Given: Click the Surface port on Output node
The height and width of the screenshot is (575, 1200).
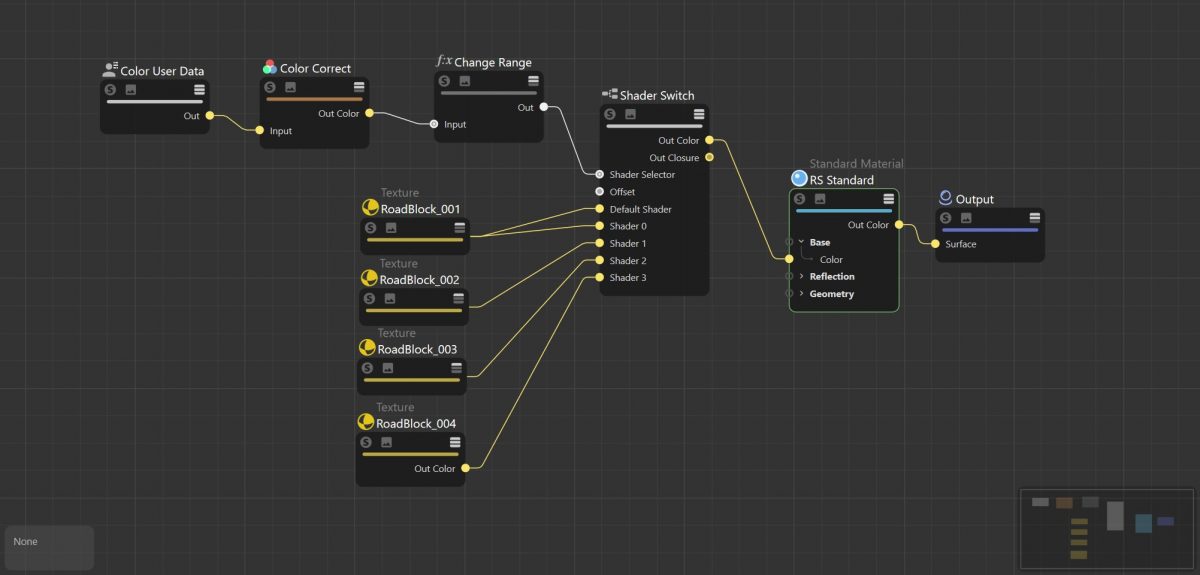Looking at the screenshot, I should 935,244.
